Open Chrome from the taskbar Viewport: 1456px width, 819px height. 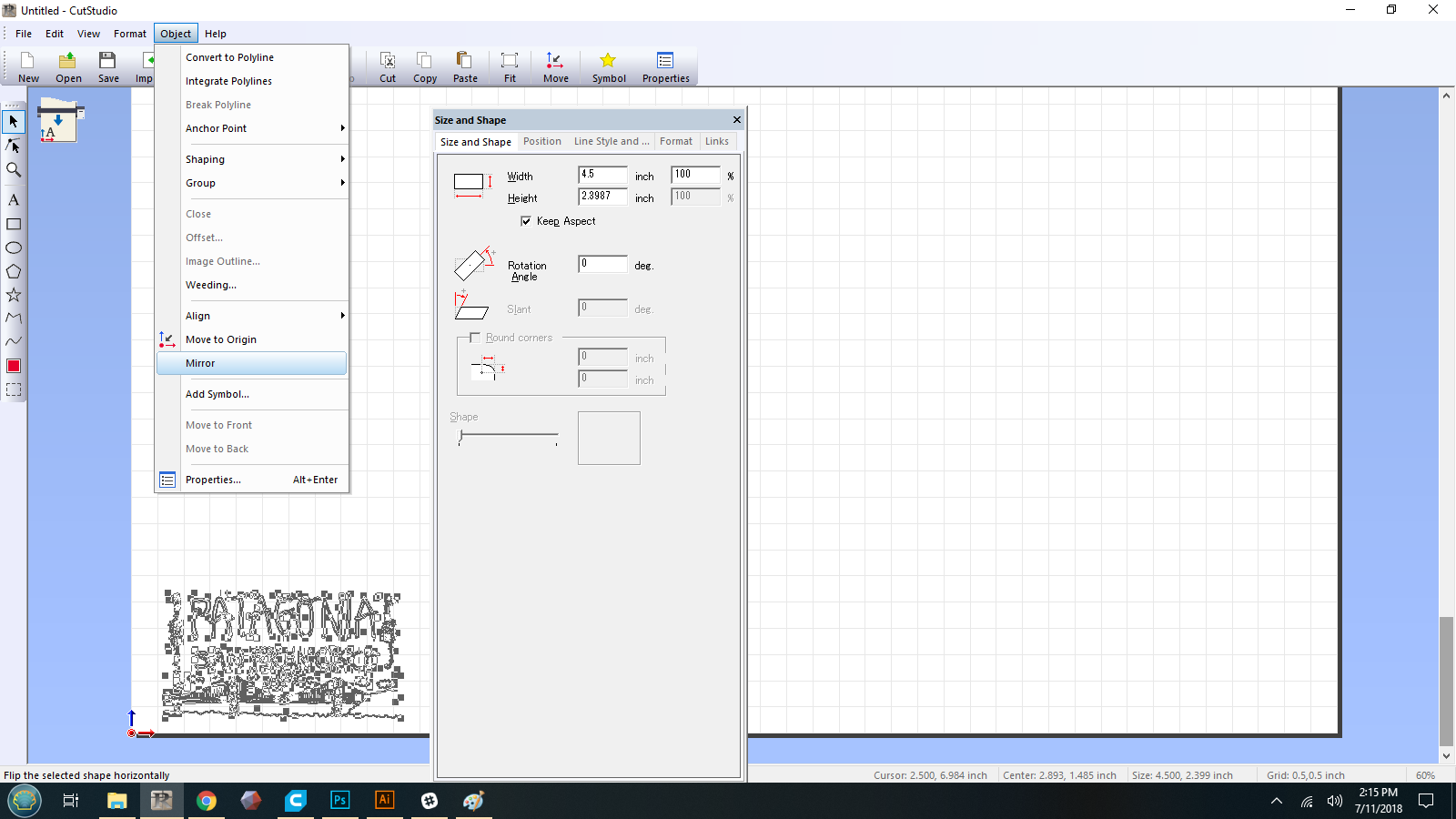click(x=207, y=801)
